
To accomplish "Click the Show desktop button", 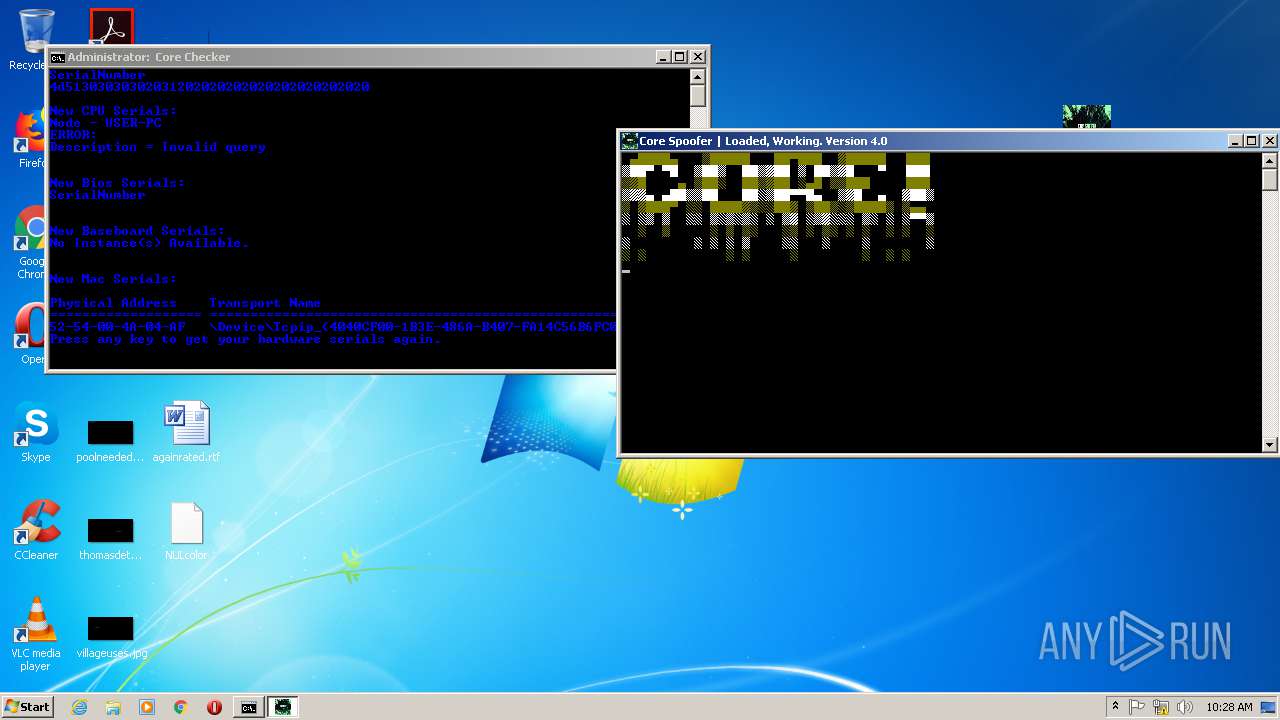I will 1269,707.
